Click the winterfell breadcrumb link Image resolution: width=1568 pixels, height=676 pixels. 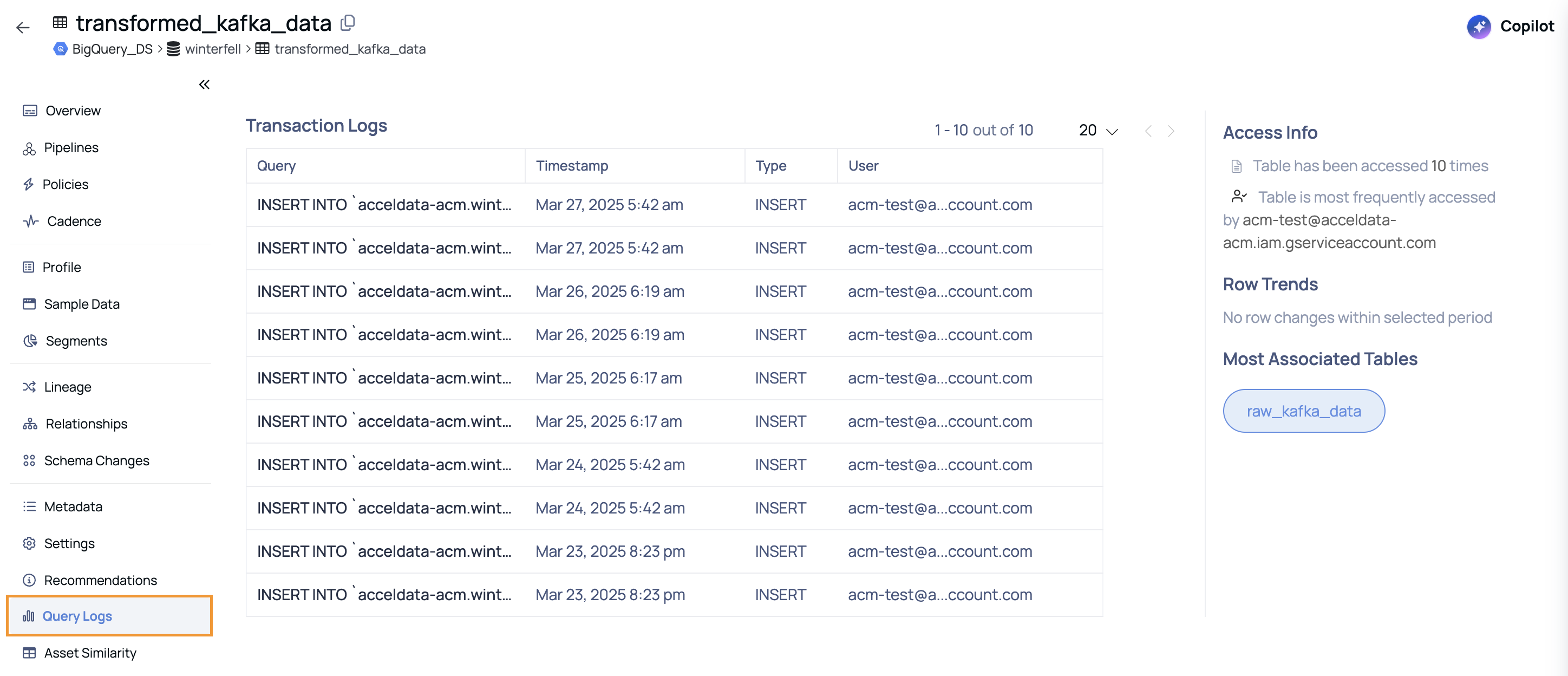213,49
